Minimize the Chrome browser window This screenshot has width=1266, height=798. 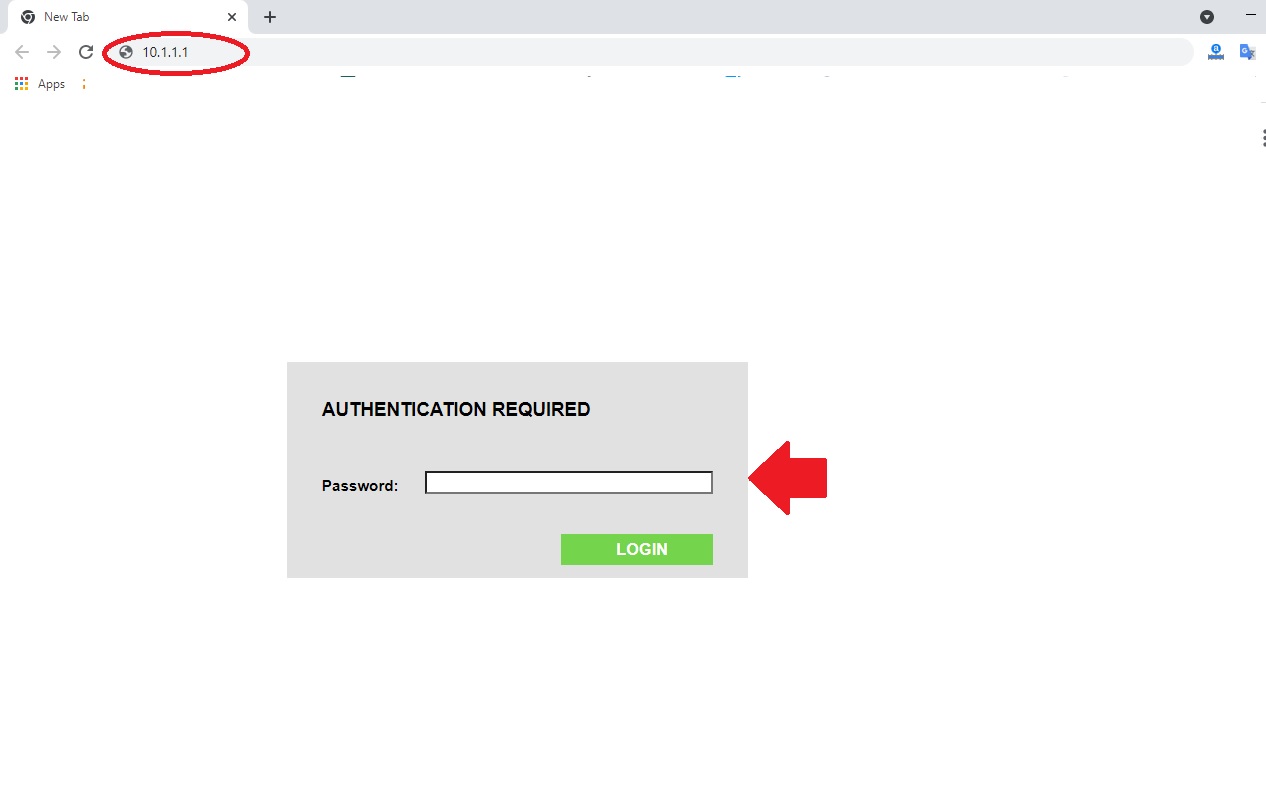pos(1251,16)
